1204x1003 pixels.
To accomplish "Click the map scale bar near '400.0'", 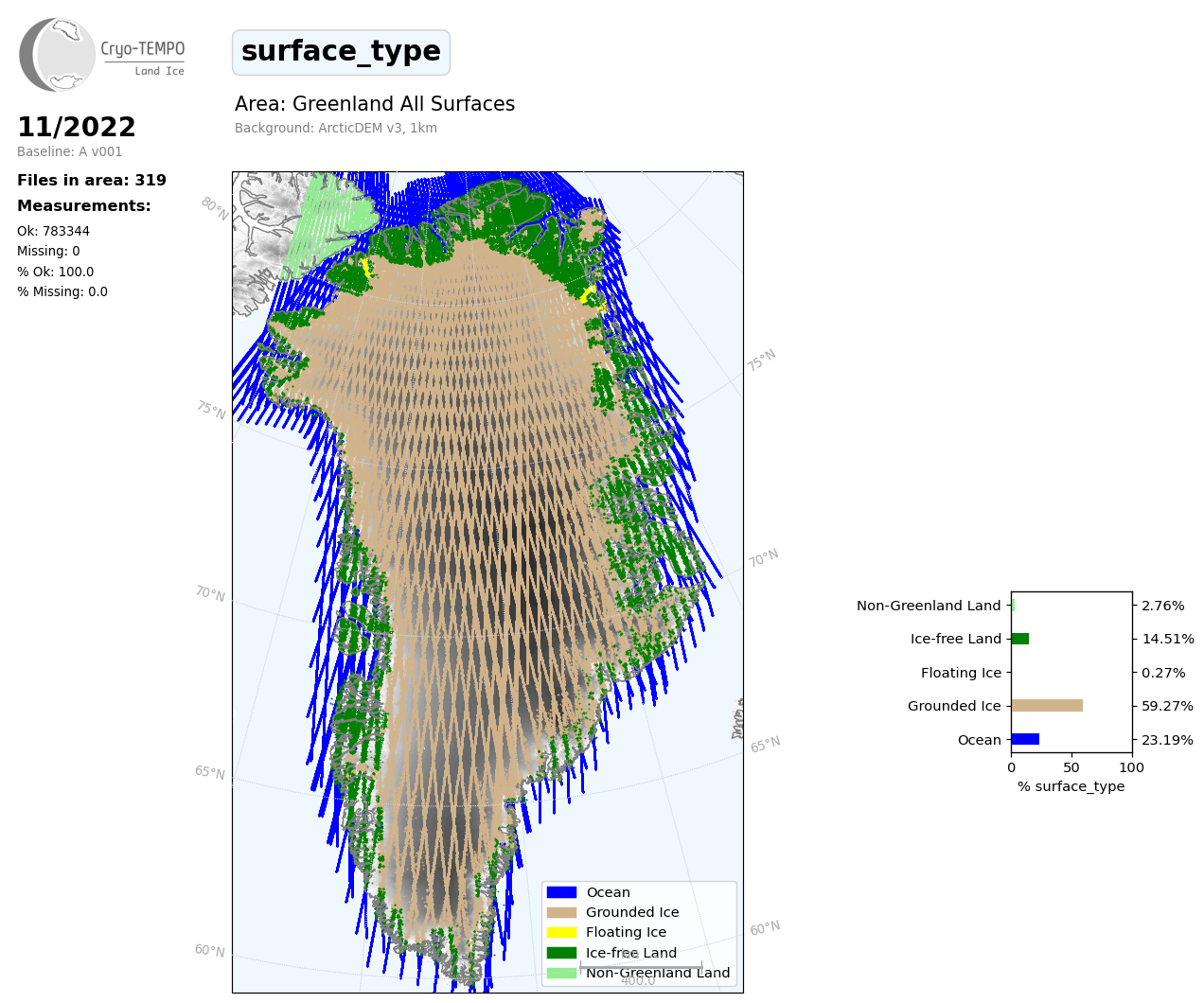I will (x=641, y=966).
